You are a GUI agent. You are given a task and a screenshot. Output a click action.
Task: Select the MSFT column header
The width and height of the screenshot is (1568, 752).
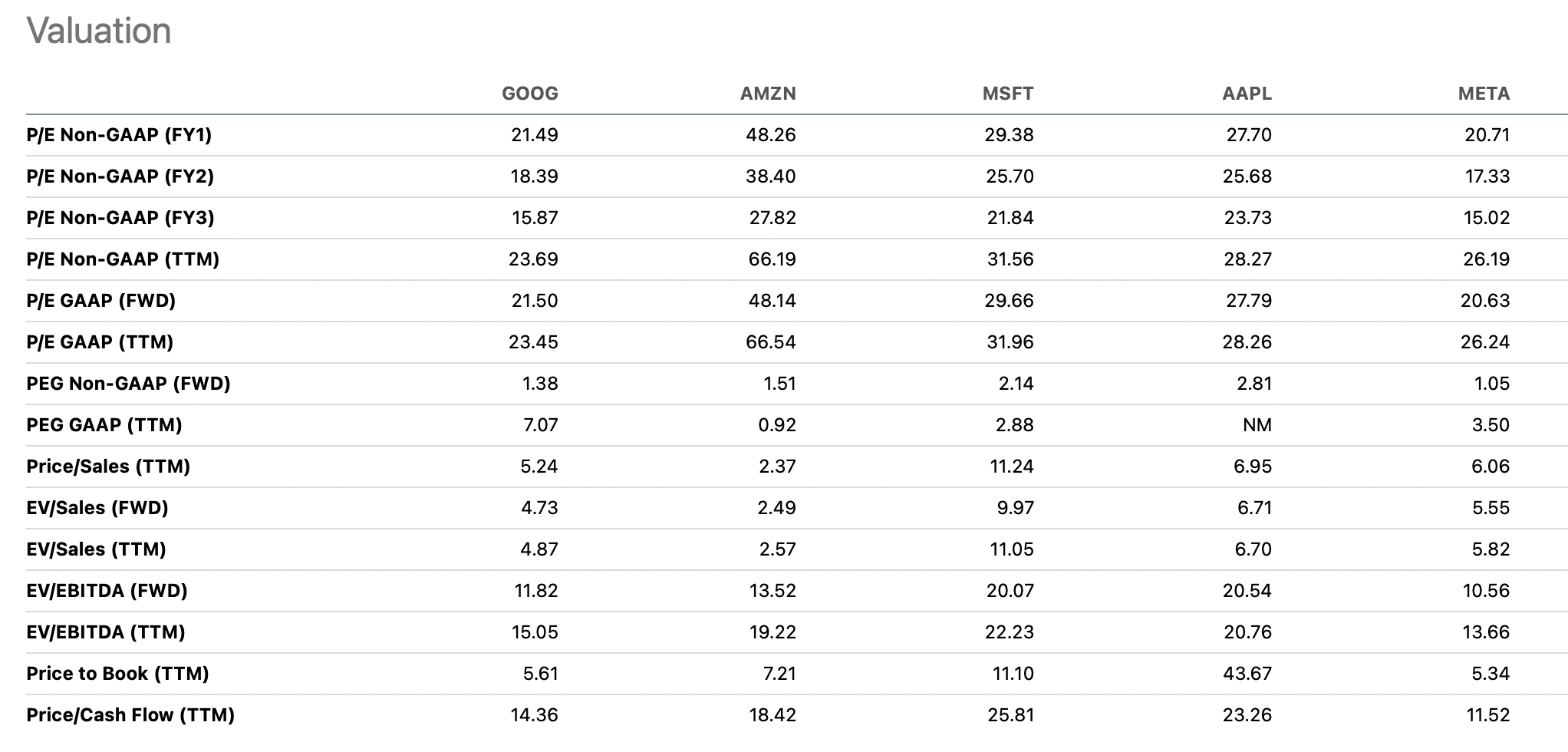pyautogui.click(x=1007, y=94)
